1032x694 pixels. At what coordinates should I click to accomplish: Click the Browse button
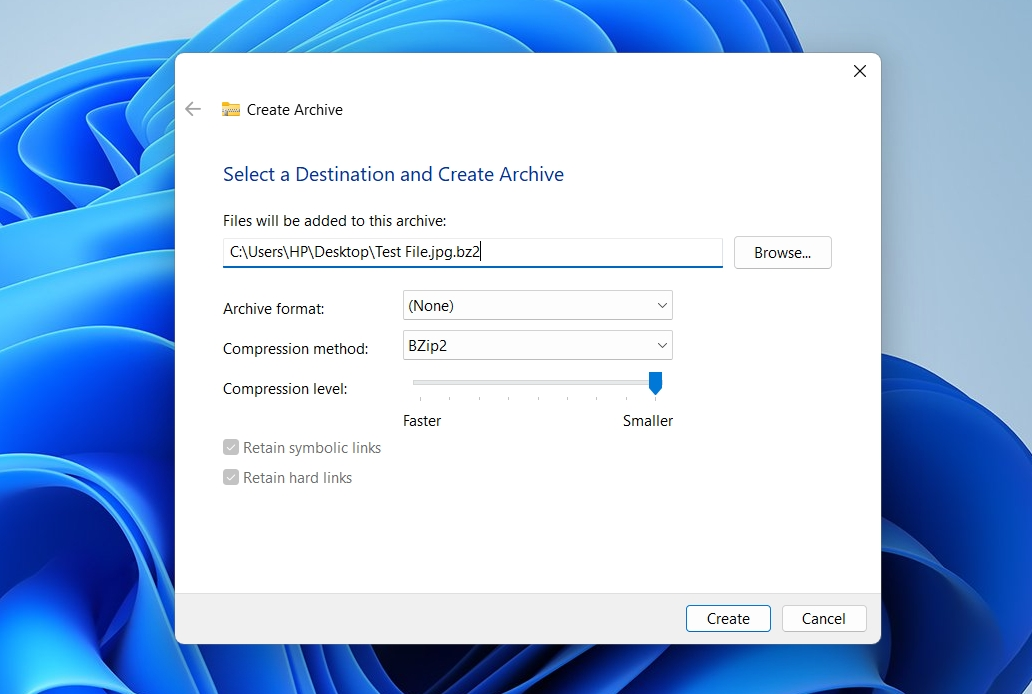(782, 252)
